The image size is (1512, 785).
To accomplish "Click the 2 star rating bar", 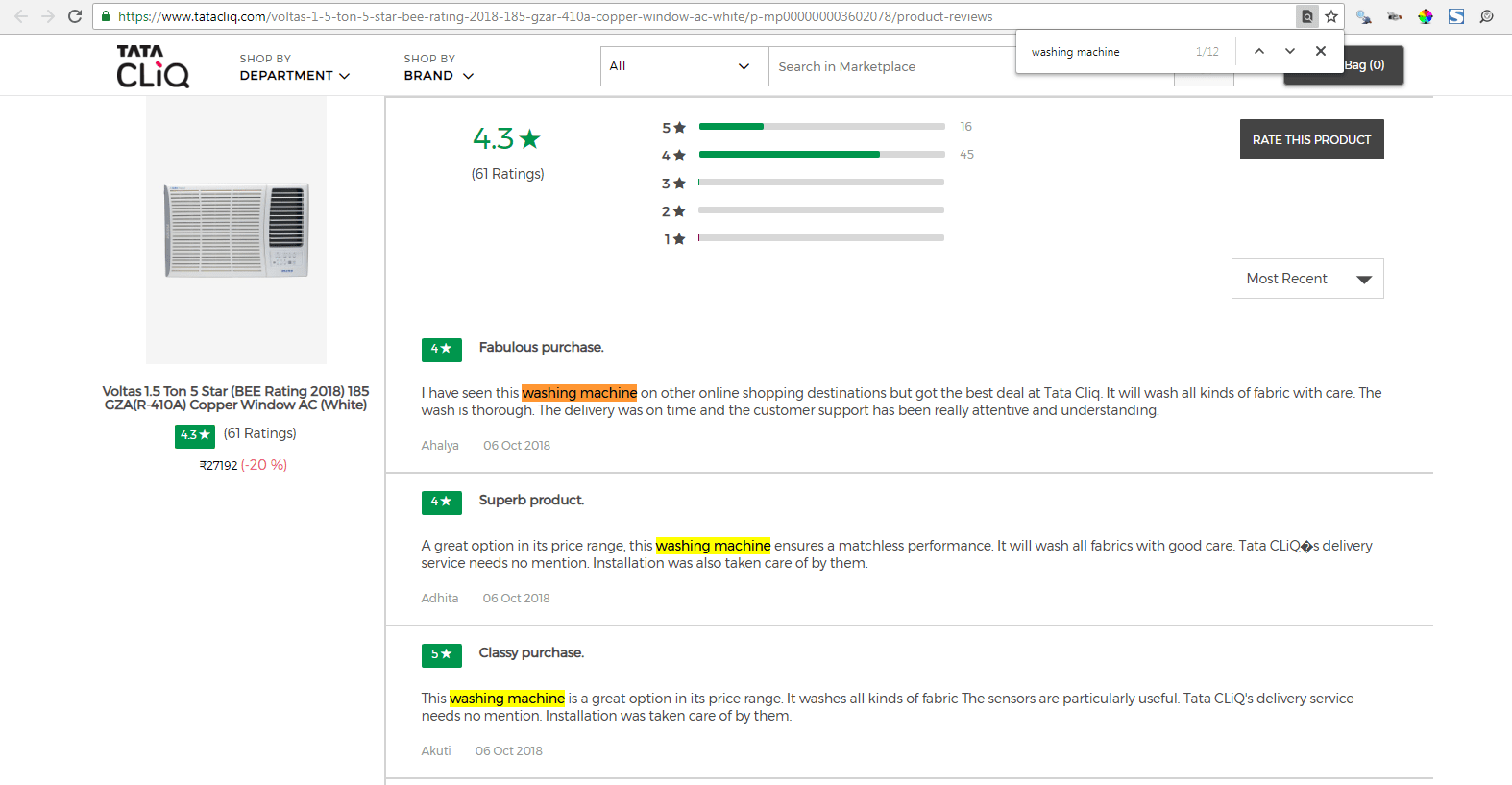I will [821, 209].
